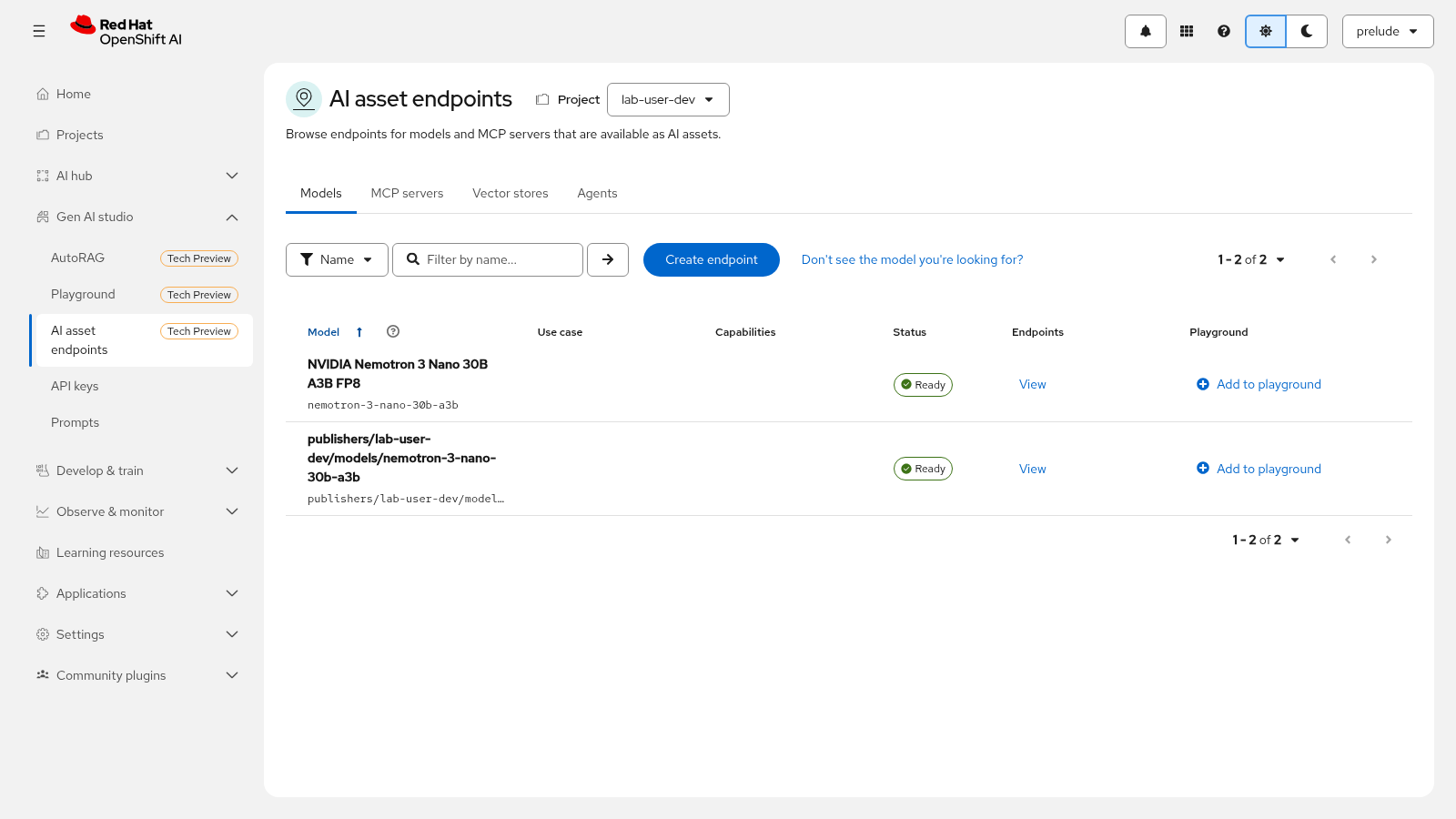Switch to Vector stores tab
Screen dimensions: 1456x819
511,193
